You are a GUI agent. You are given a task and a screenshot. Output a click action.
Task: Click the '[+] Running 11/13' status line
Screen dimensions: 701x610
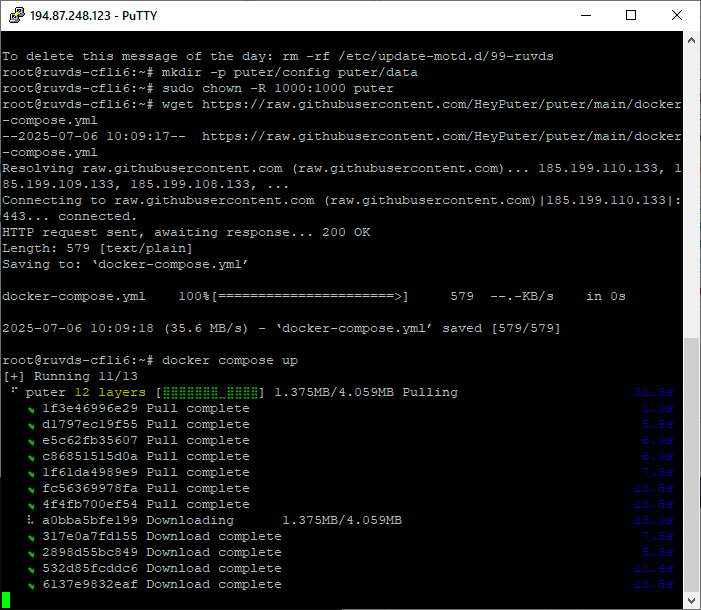tap(70, 377)
